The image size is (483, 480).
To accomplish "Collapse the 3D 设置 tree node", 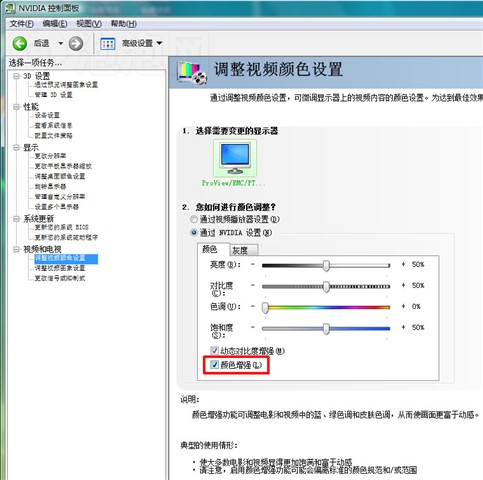I will 16,76.
